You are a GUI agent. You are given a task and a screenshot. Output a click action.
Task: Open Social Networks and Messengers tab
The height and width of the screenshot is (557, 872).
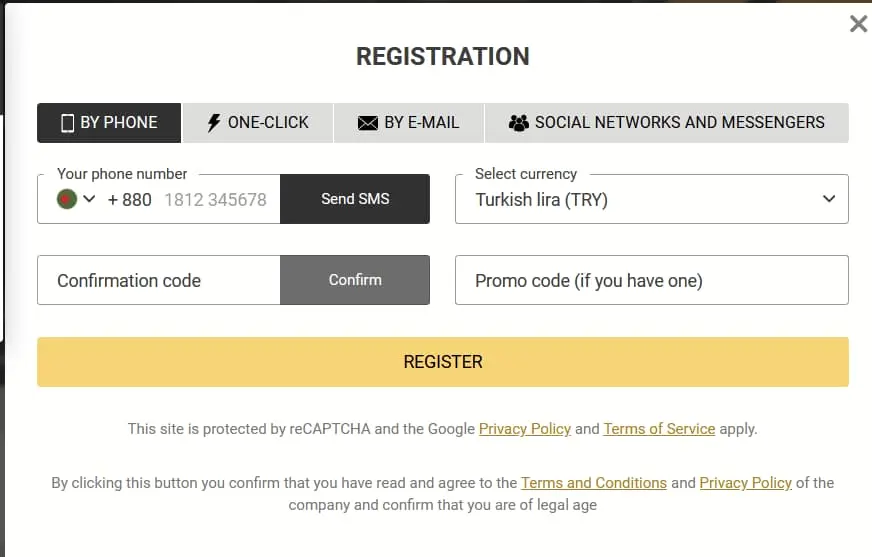point(667,123)
